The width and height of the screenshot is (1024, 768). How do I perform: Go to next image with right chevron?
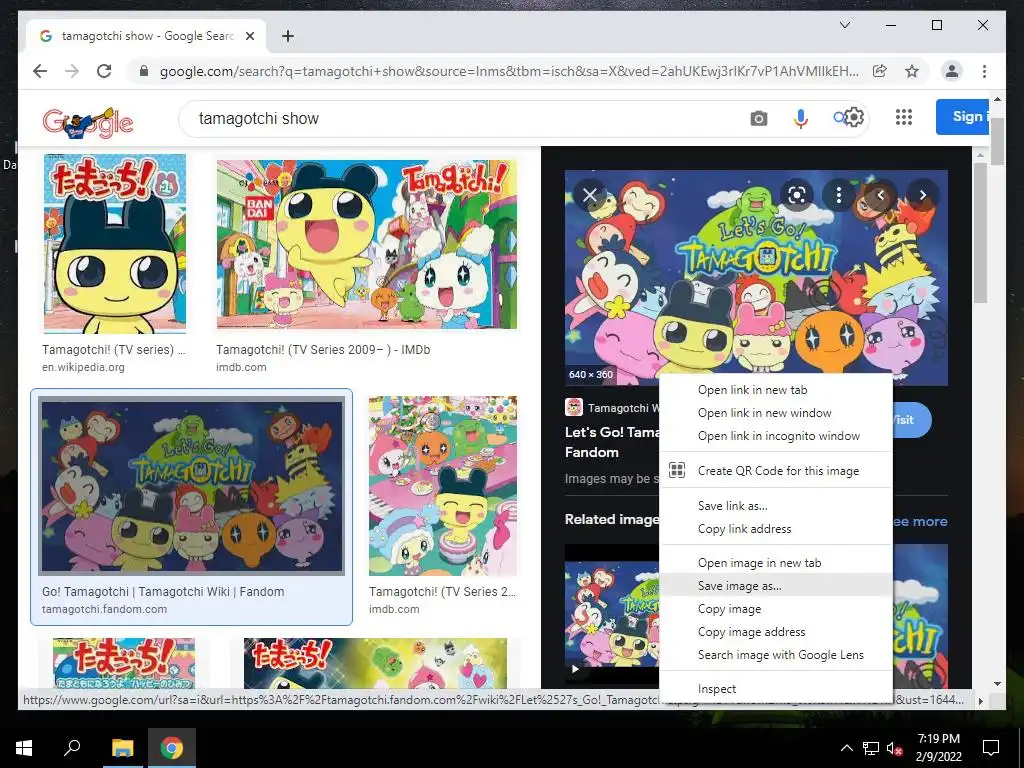pos(922,195)
